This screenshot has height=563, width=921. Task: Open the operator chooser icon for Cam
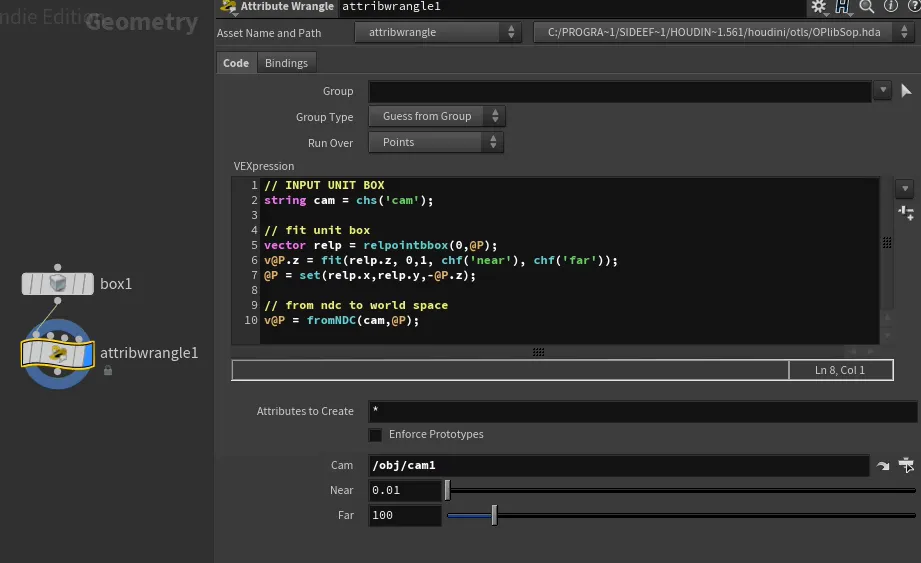pyautogui.click(x=906, y=465)
